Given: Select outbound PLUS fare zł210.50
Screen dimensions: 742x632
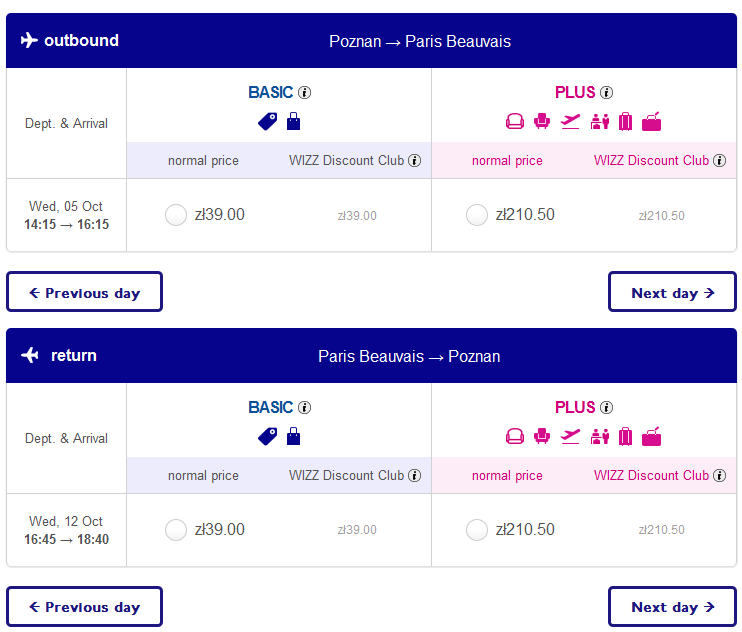Looking at the screenshot, I should (477, 215).
